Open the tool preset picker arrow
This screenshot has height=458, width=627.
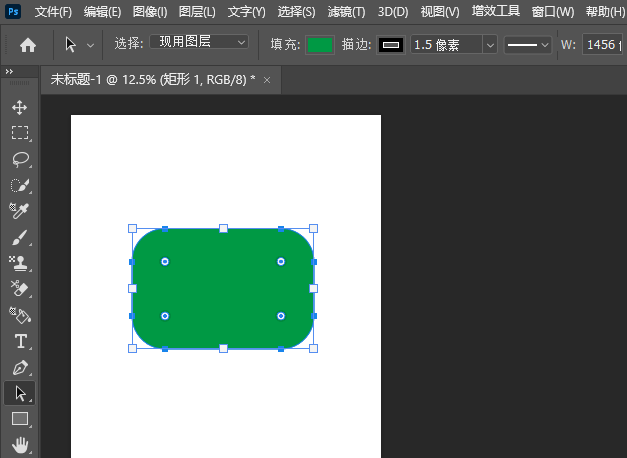[x=90, y=45]
